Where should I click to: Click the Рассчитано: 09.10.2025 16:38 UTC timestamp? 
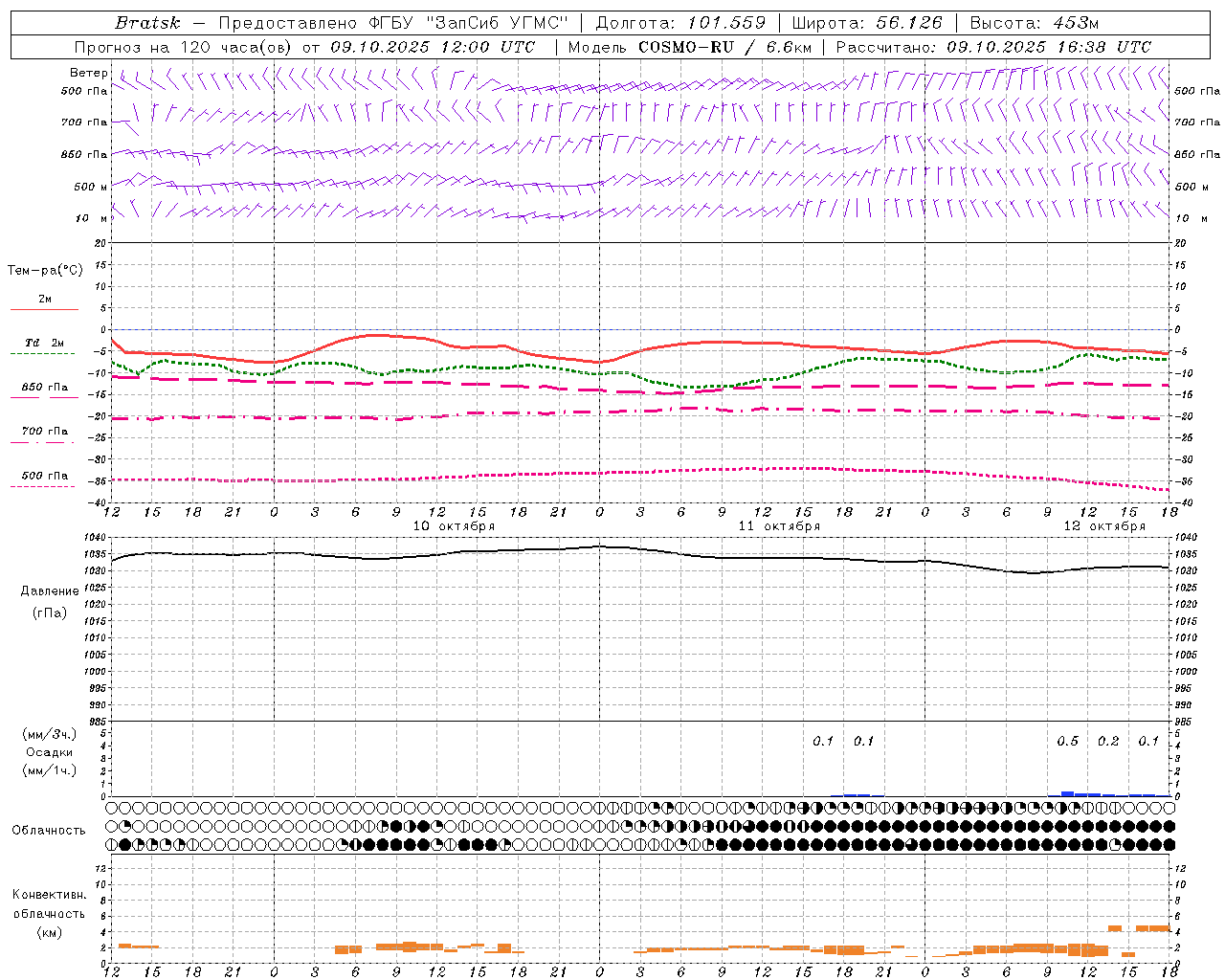coord(993,47)
